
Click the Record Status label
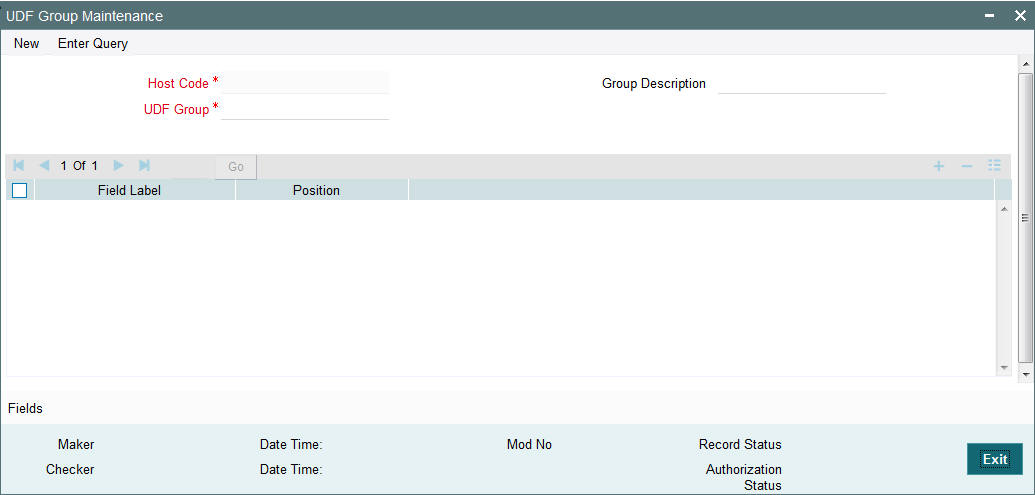point(740,445)
